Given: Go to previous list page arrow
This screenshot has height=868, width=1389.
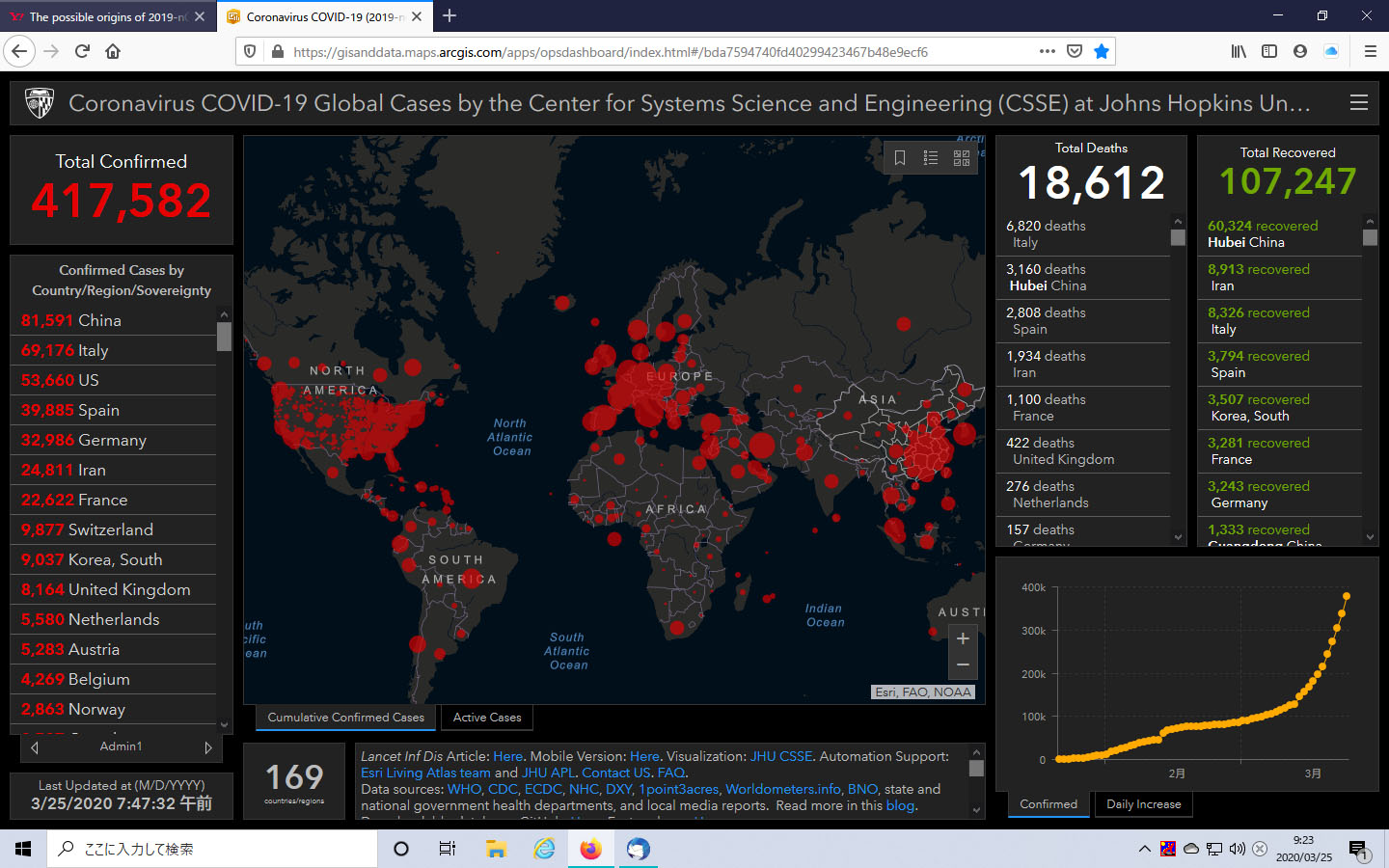Looking at the screenshot, I should (35, 747).
